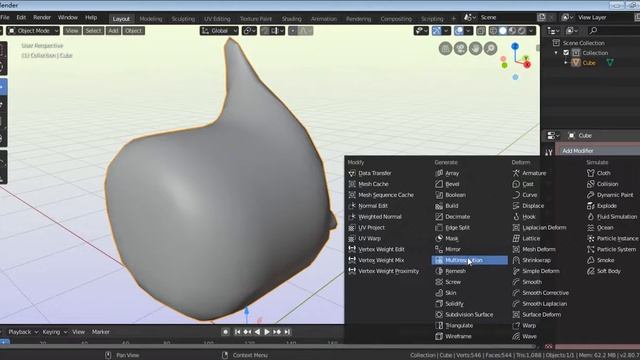Toggle auto keying record button
The image size is (640, 360).
225,332
